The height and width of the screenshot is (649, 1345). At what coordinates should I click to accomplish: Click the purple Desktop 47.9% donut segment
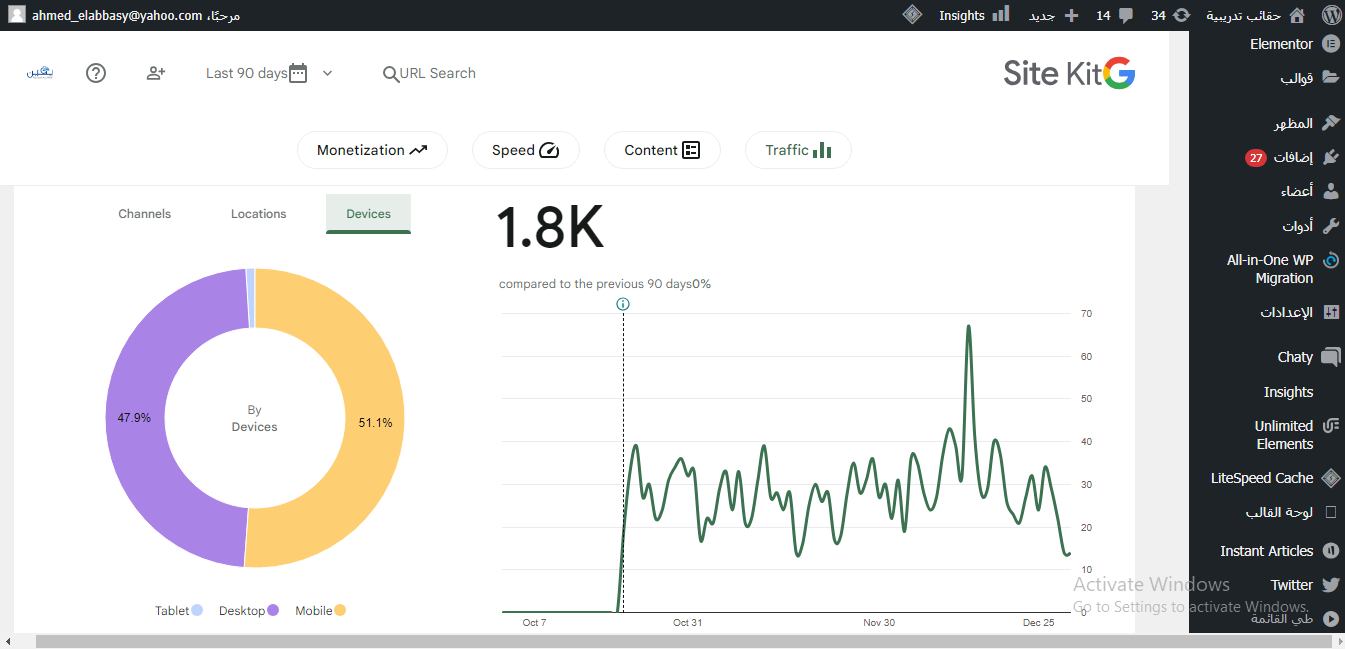pos(134,418)
